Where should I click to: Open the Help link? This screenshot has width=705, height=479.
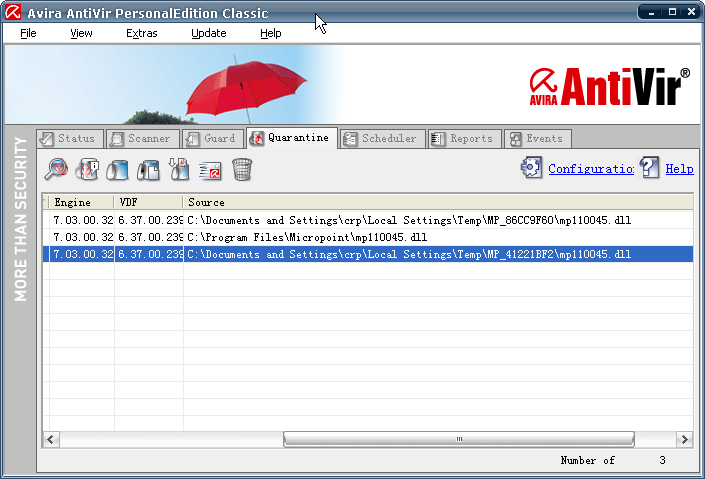point(679,169)
